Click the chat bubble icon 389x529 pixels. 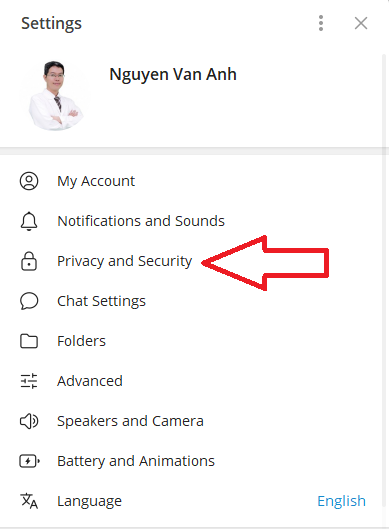[29, 301]
